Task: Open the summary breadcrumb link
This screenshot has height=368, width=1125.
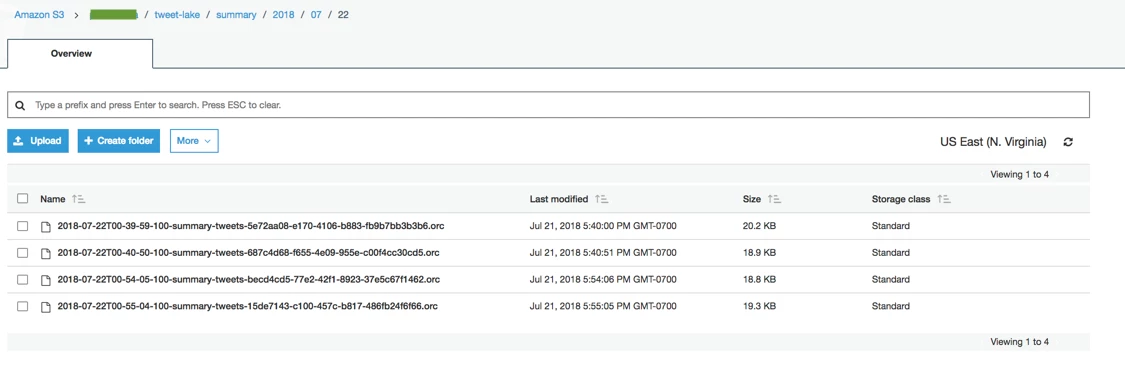Action: click(236, 15)
